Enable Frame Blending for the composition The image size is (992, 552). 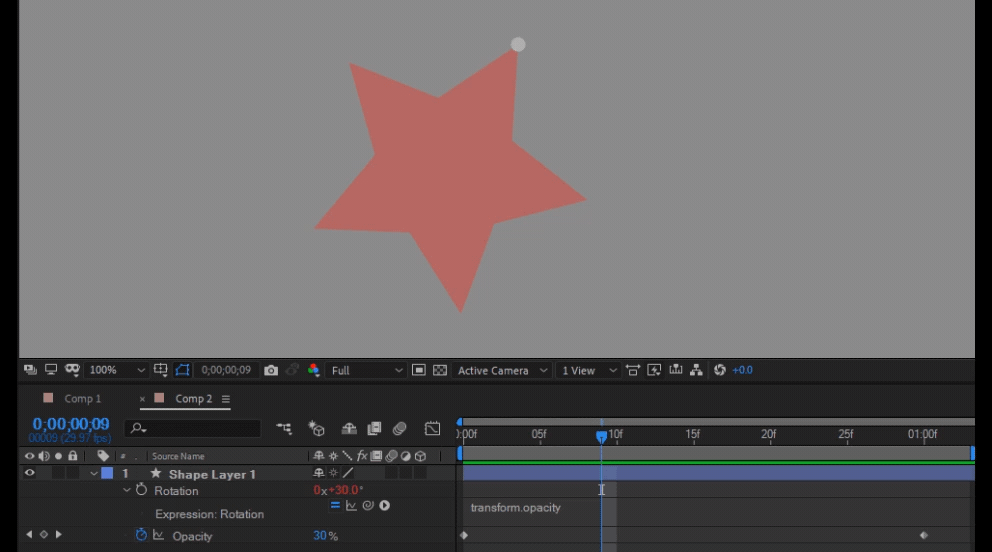(374, 429)
